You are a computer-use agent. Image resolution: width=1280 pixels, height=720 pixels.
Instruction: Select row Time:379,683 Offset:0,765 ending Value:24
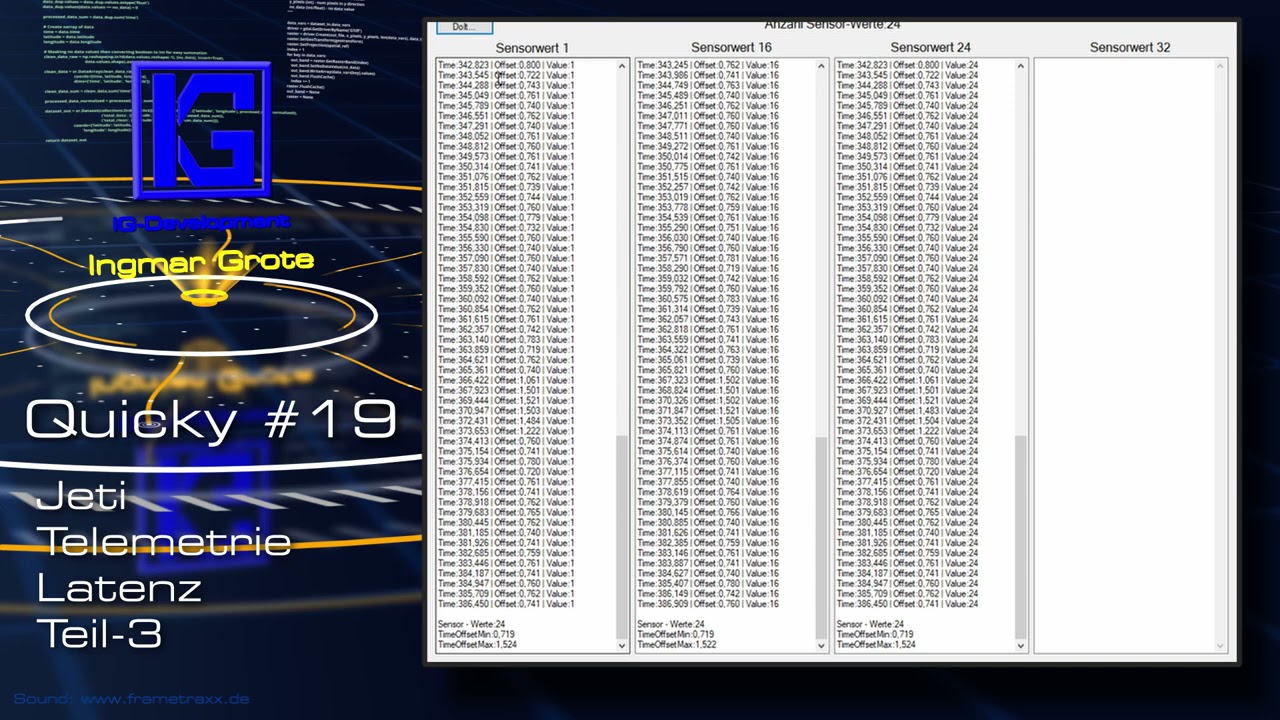click(x=908, y=513)
